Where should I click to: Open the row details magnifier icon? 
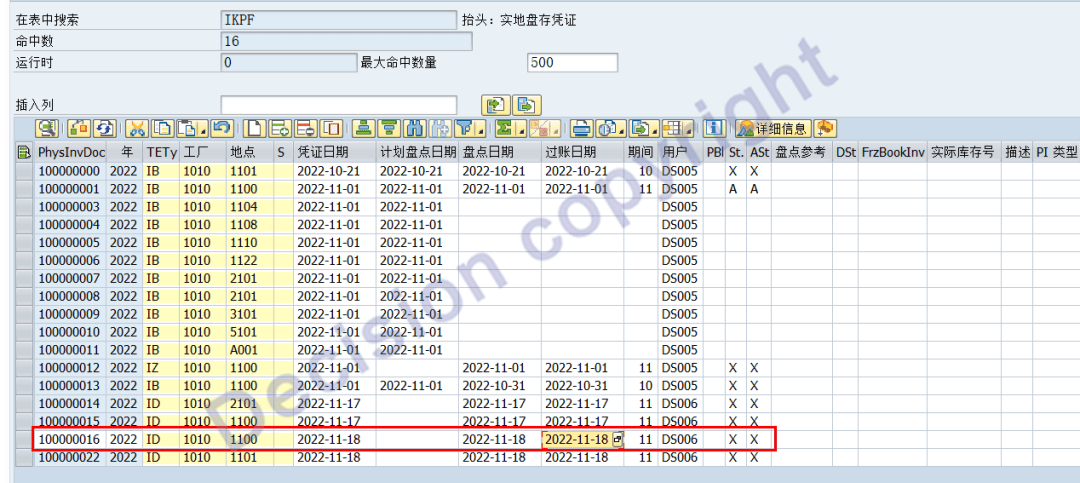[47, 128]
